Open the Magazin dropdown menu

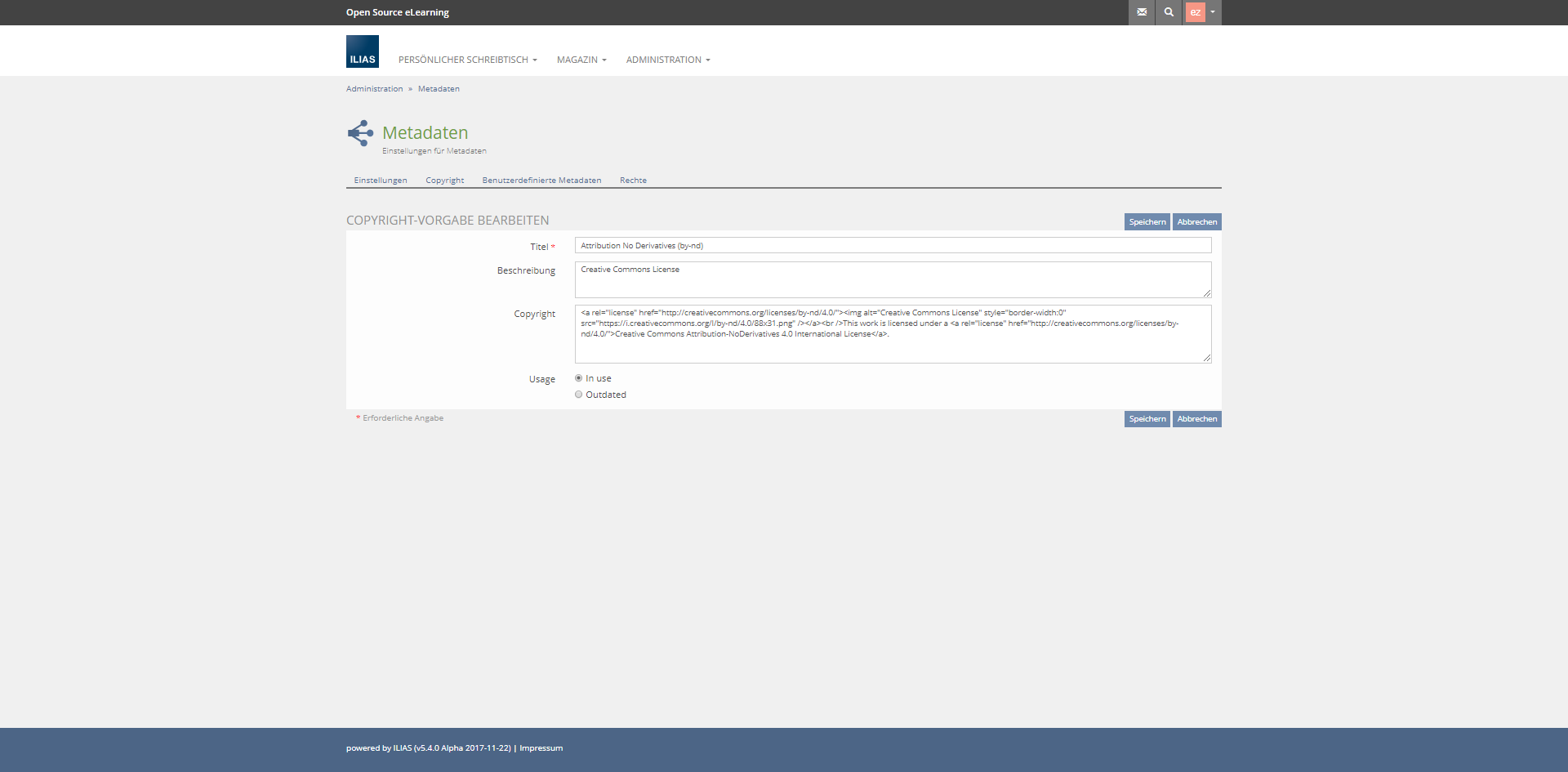coord(581,60)
